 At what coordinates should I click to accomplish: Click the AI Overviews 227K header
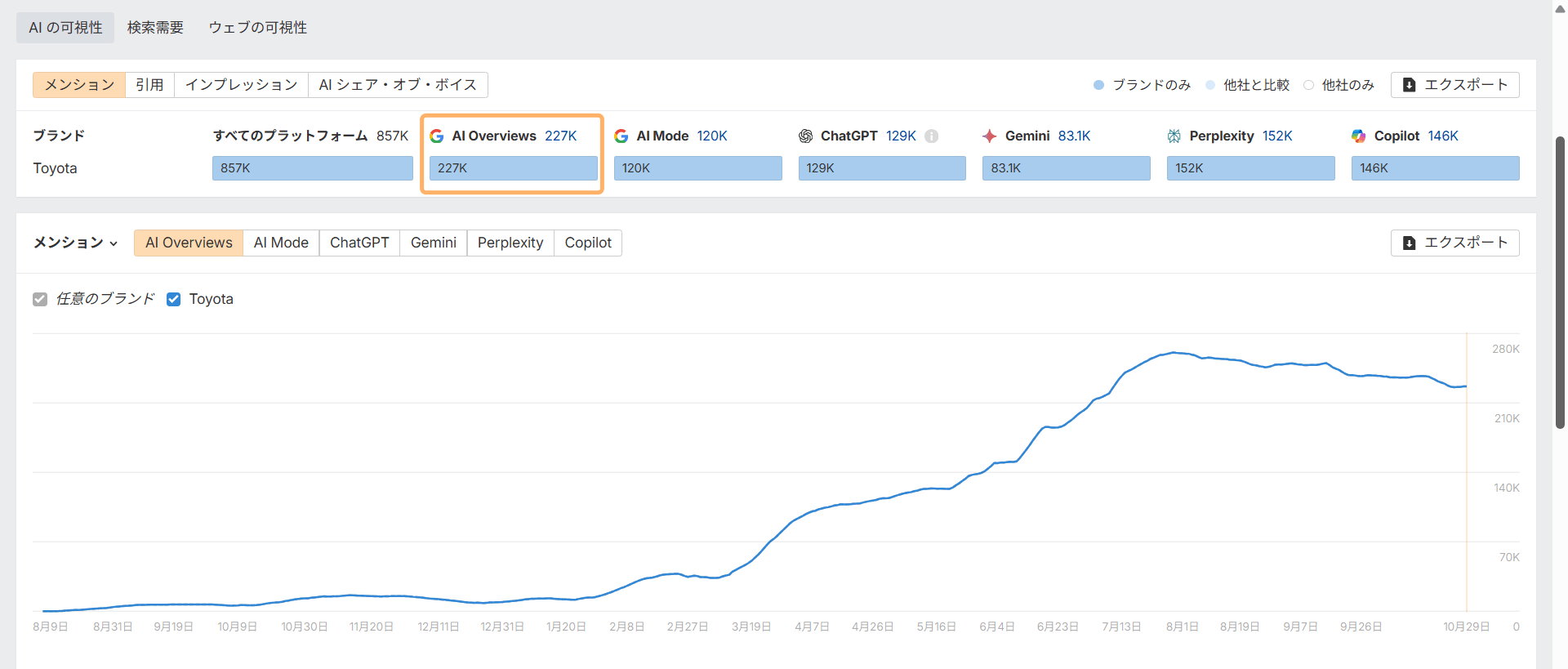(x=504, y=136)
